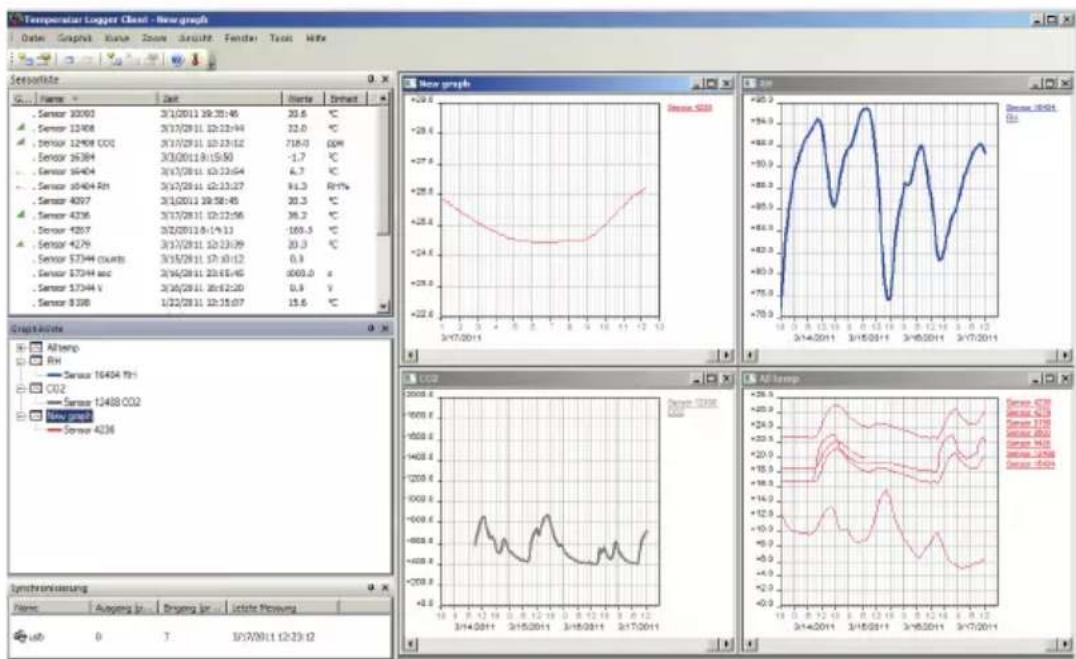Click red line swatch of Sensor 4236
1076x659 pixels.
[54, 430]
